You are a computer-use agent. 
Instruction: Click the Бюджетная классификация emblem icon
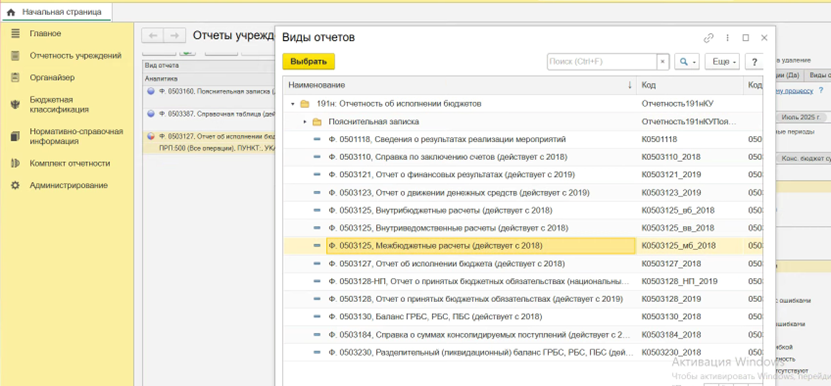click(15, 105)
